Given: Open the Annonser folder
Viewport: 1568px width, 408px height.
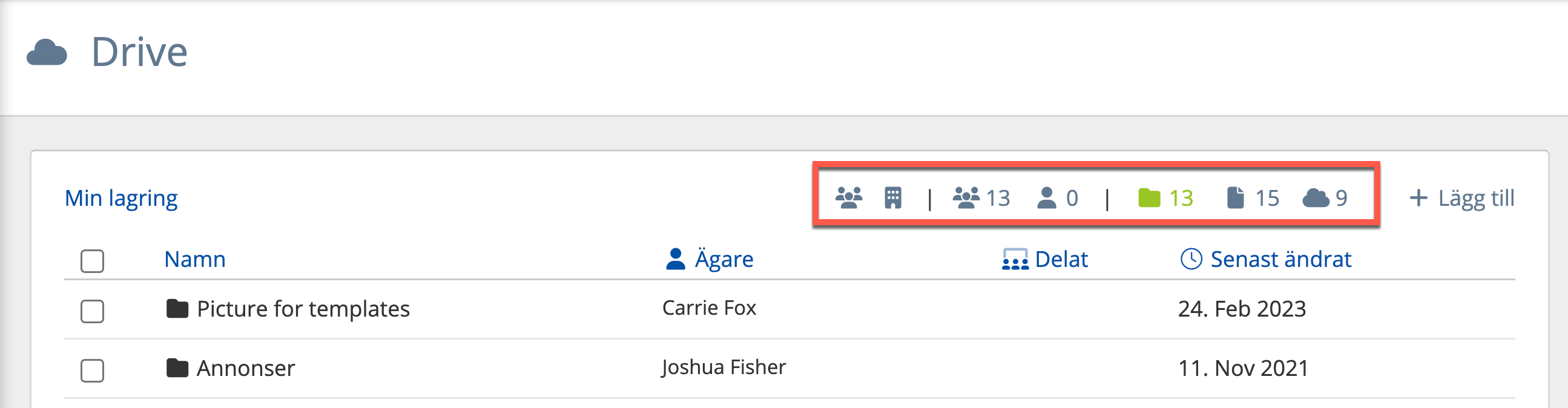Looking at the screenshot, I should tap(245, 368).
